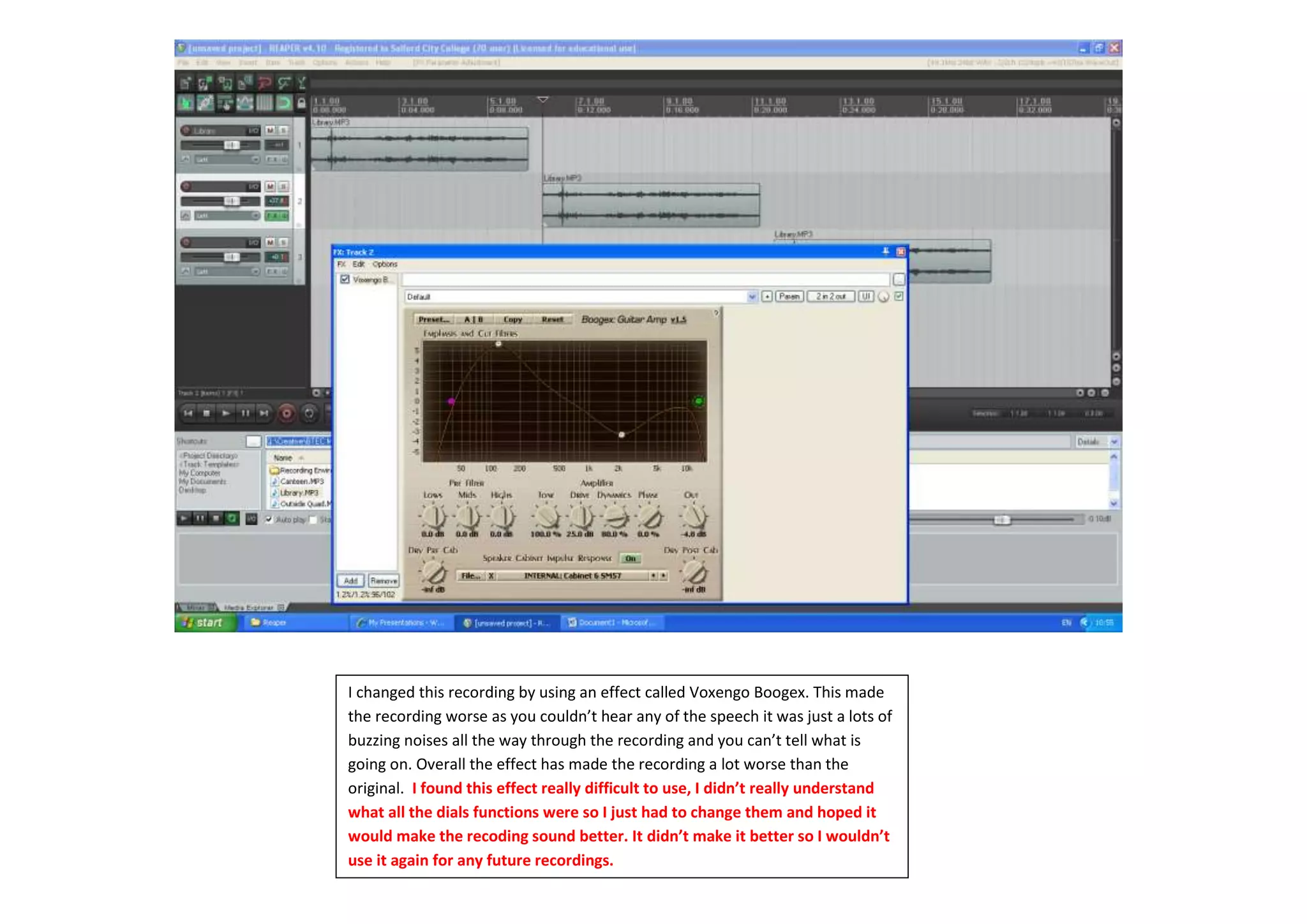Open the Options menu in FX window
Viewport: 1307px width, 924px height.
pos(385,264)
